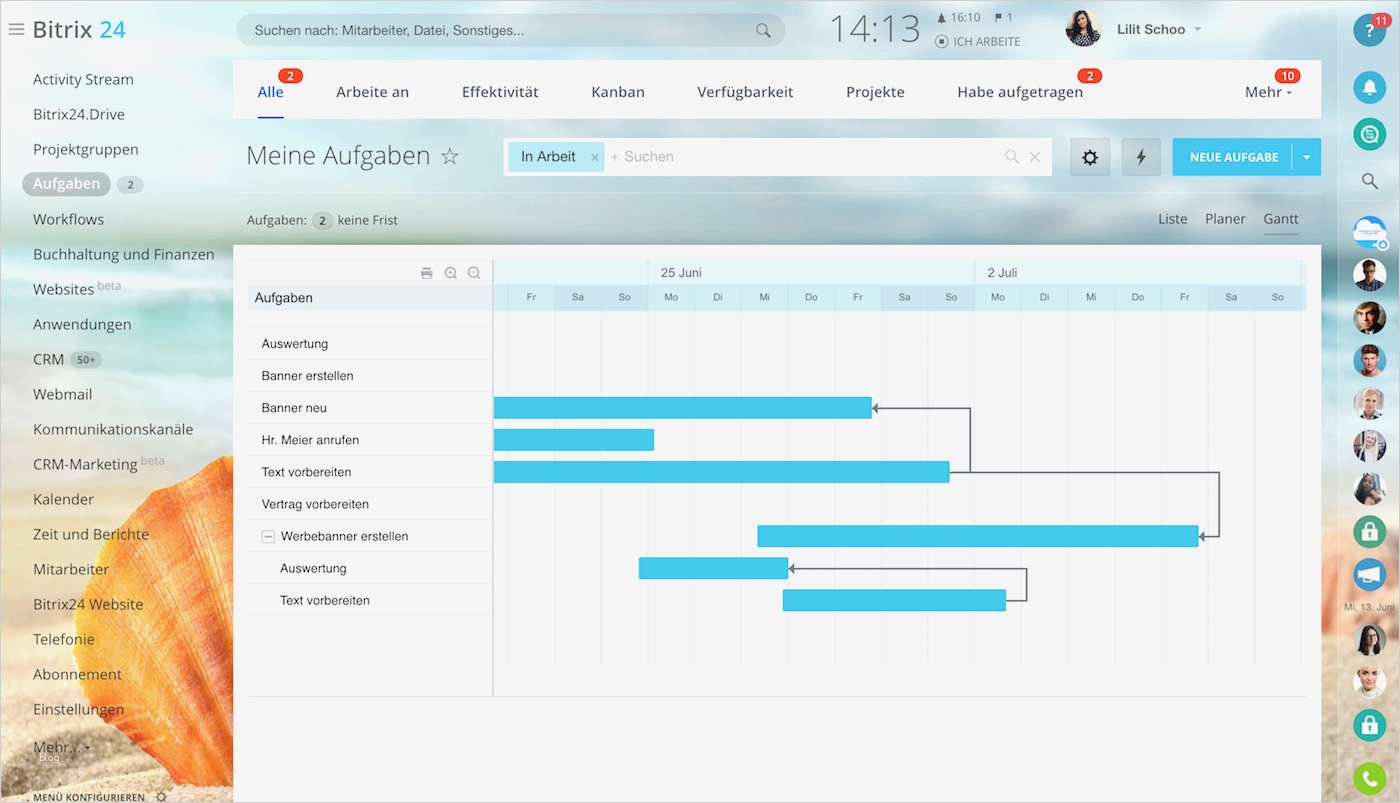Viewport: 1400px width, 803px height.
Task: Toggle the hamburger menu next to Bitrix 24
Action: point(16,29)
